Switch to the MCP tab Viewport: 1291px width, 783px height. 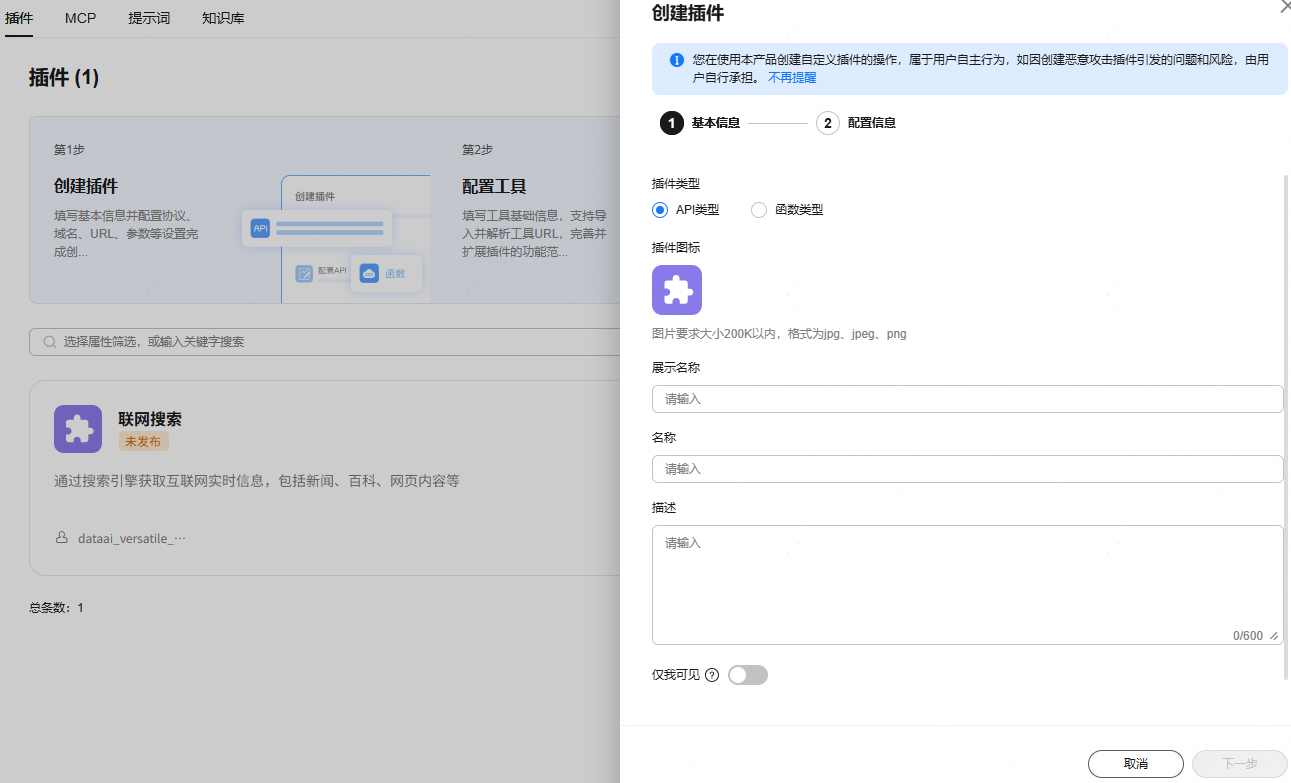pyautogui.click(x=80, y=18)
